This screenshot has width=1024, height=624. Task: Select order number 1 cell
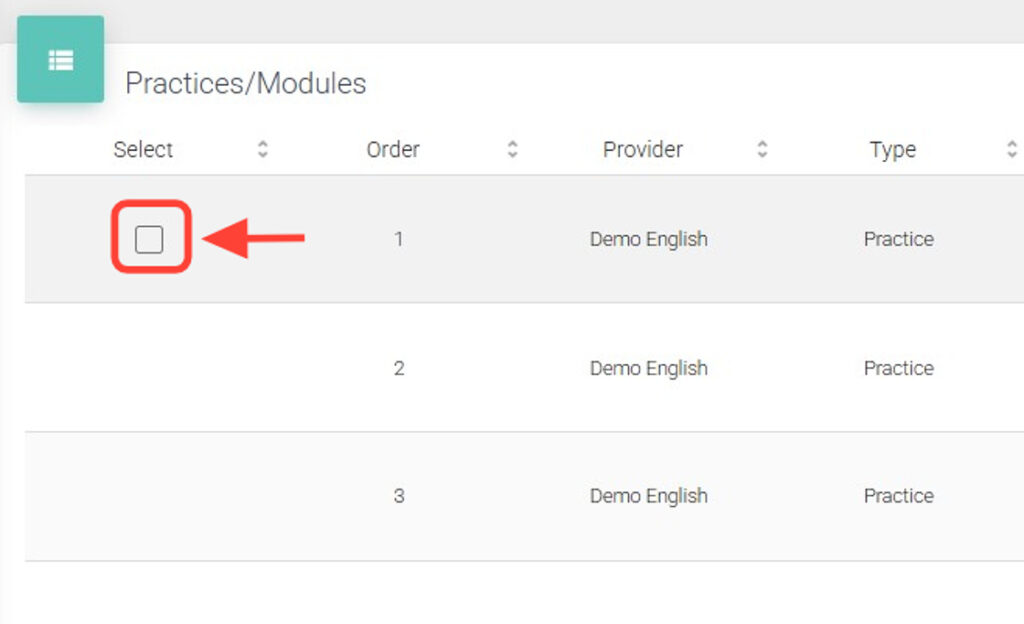click(399, 239)
